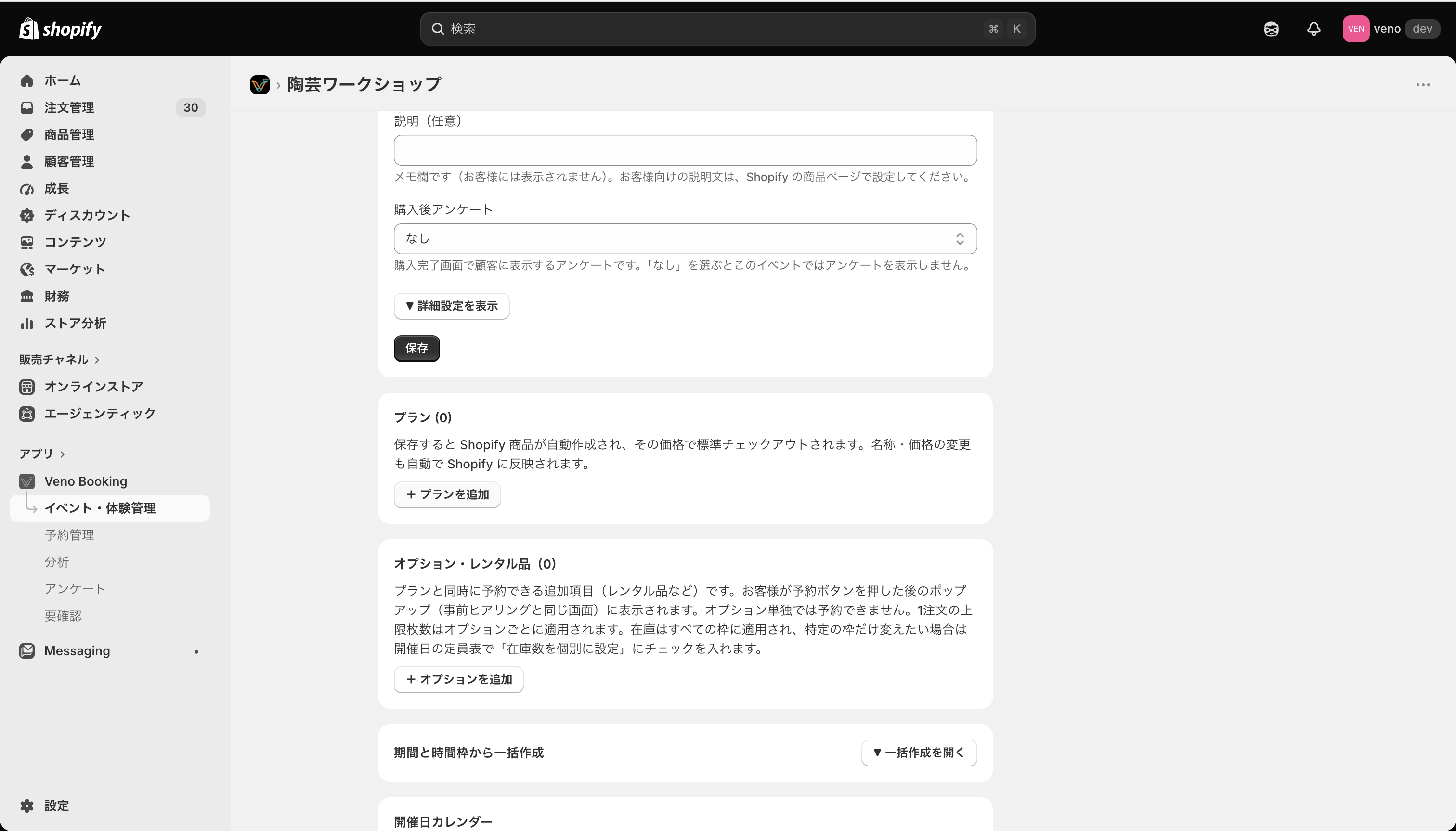Click the Messaging app icon
This screenshot has width=1456, height=831.
pos(27,650)
